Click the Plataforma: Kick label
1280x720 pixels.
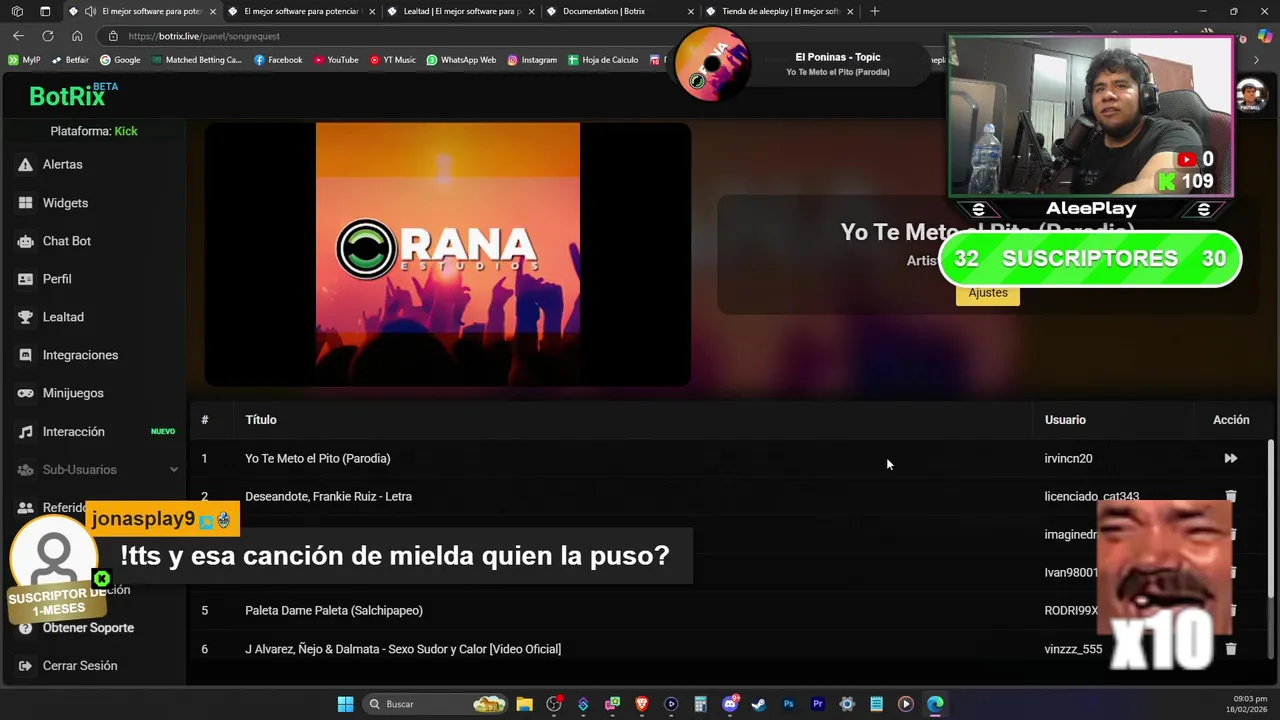(94, 131)
